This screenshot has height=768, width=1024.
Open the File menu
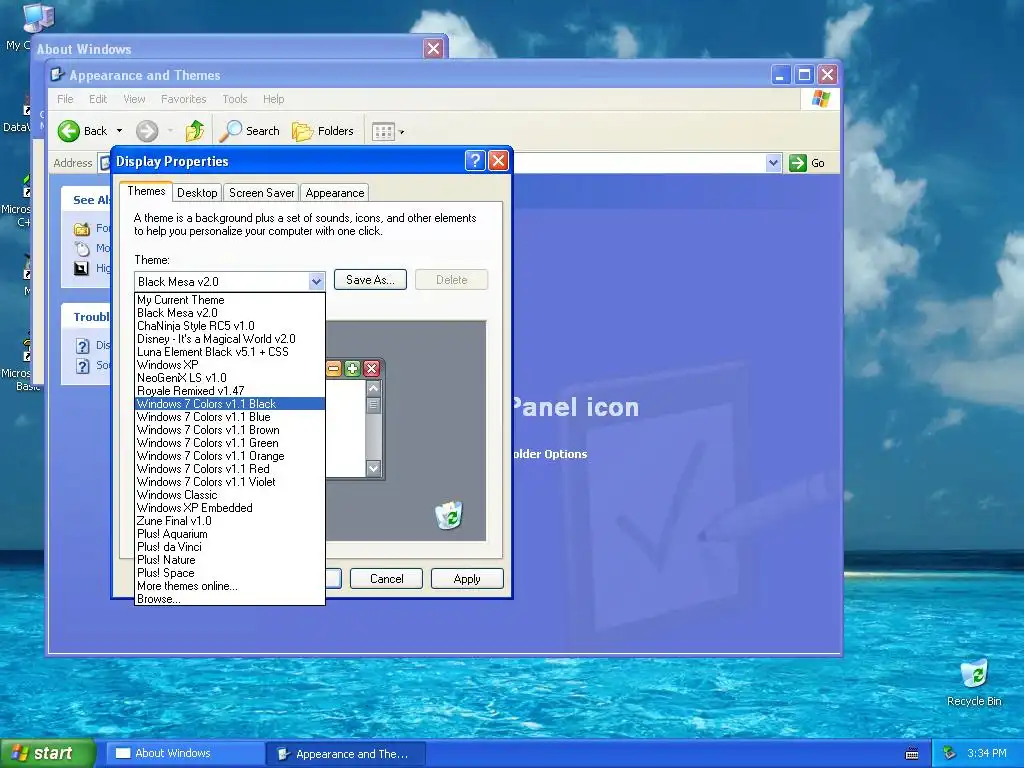click(65, 99)
